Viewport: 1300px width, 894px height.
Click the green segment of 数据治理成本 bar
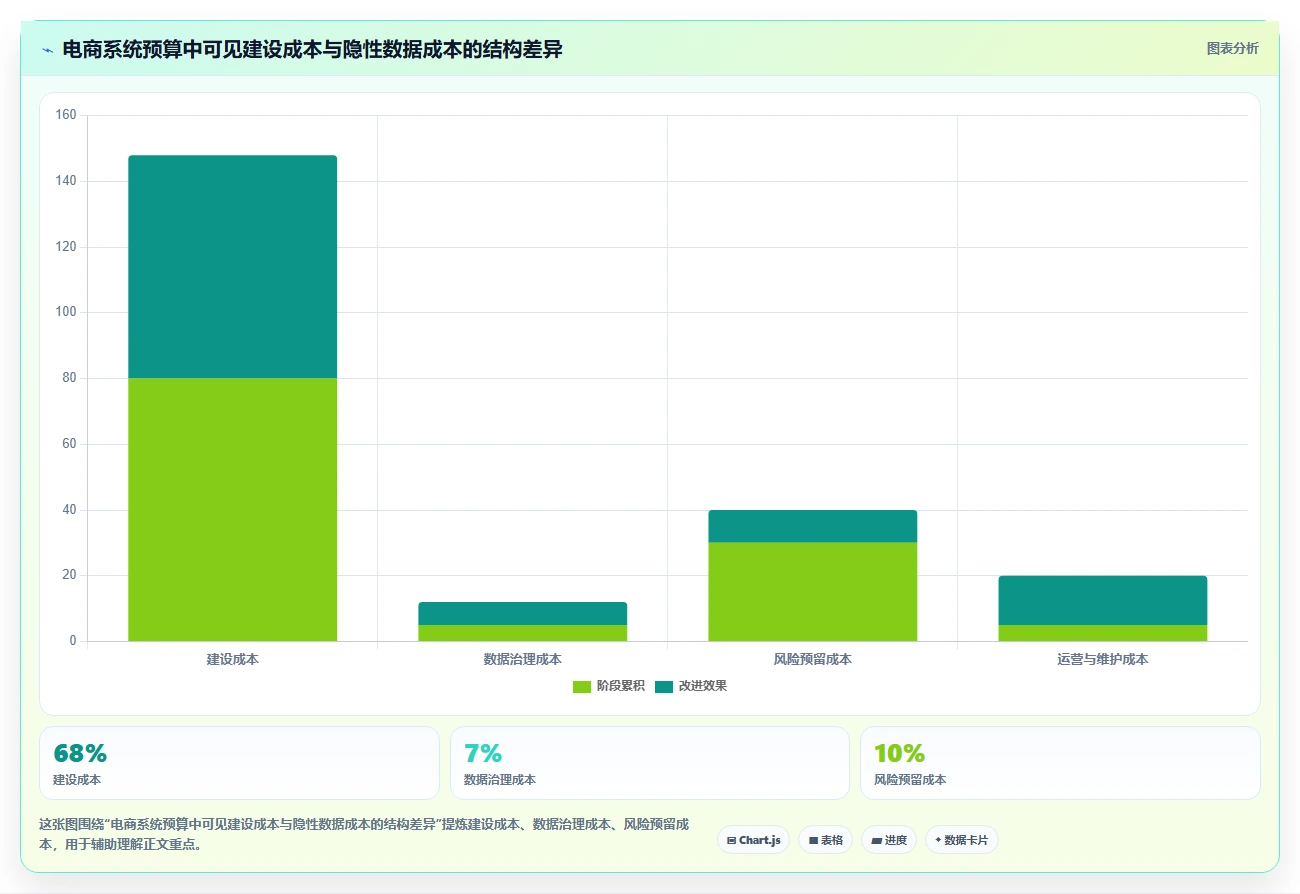(522, 633)
